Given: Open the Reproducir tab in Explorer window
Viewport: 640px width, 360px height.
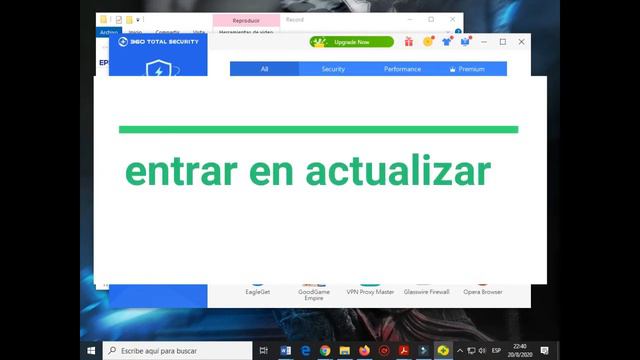Looking at the screenshot, I should 246,20.
